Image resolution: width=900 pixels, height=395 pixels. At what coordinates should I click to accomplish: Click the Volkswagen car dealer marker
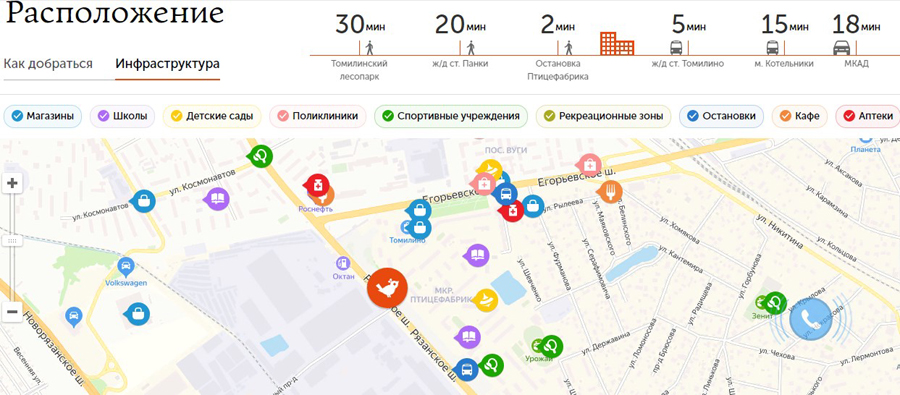click(x=125, y=266)
